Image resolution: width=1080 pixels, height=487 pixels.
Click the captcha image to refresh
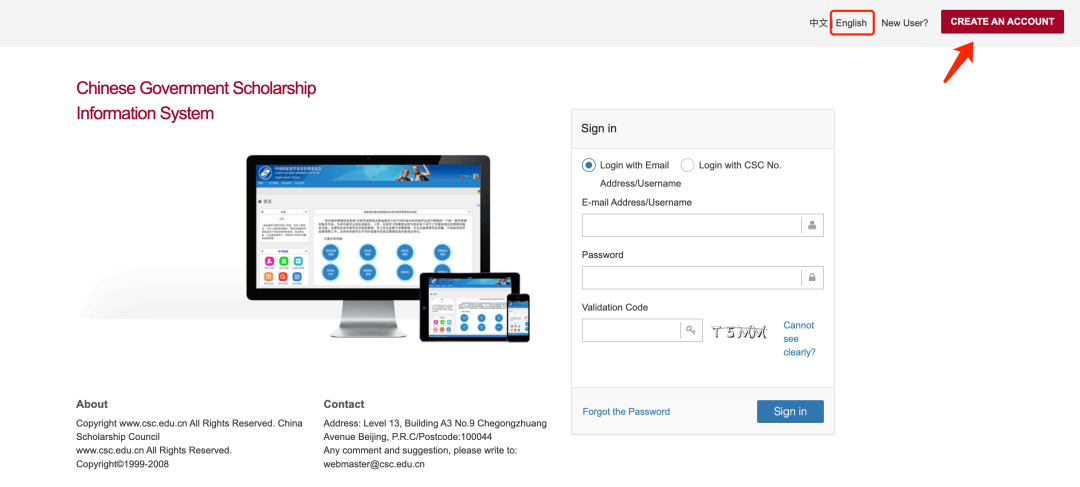[739, 332]
